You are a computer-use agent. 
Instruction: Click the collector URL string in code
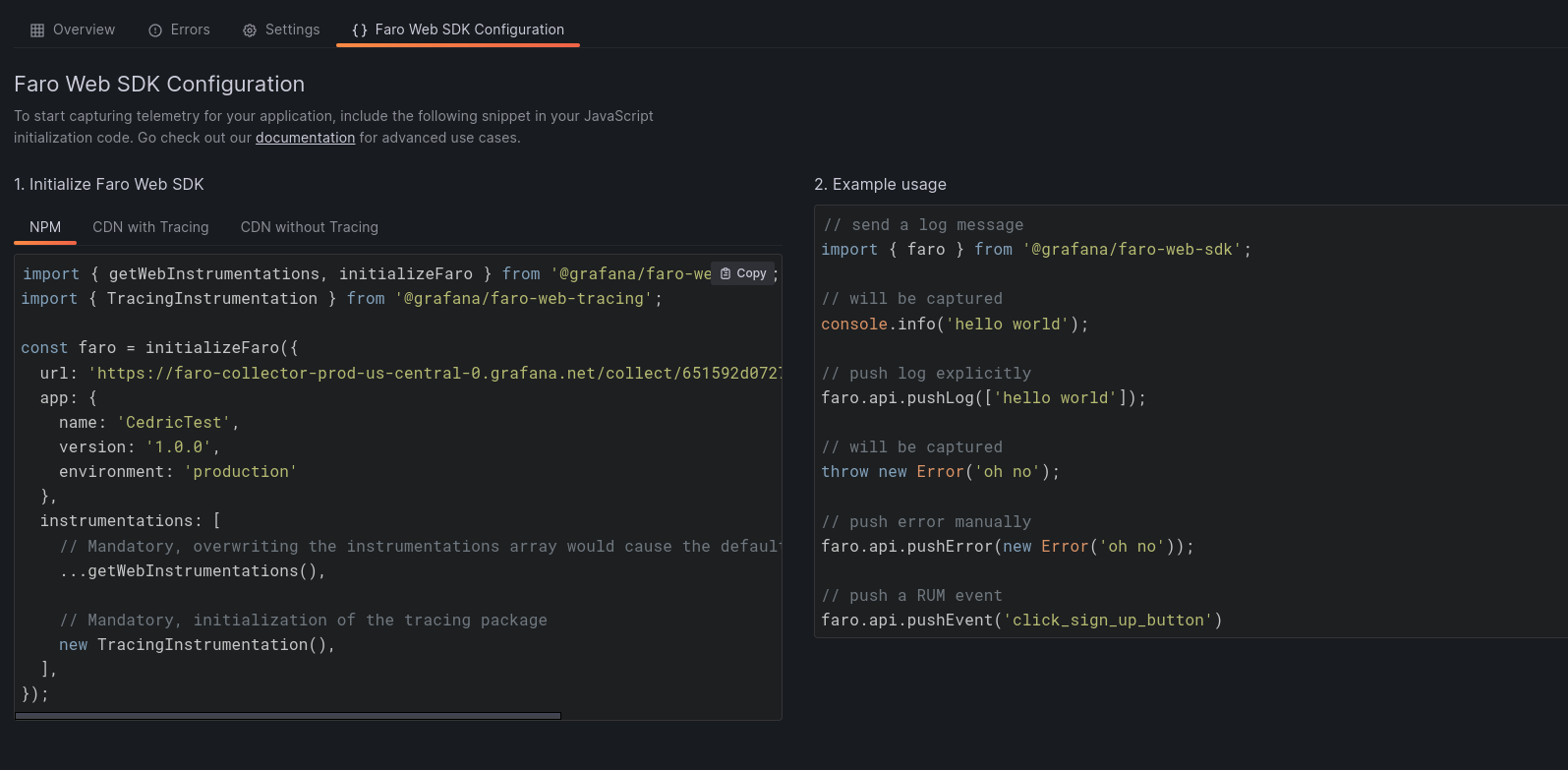click(436, 374)
